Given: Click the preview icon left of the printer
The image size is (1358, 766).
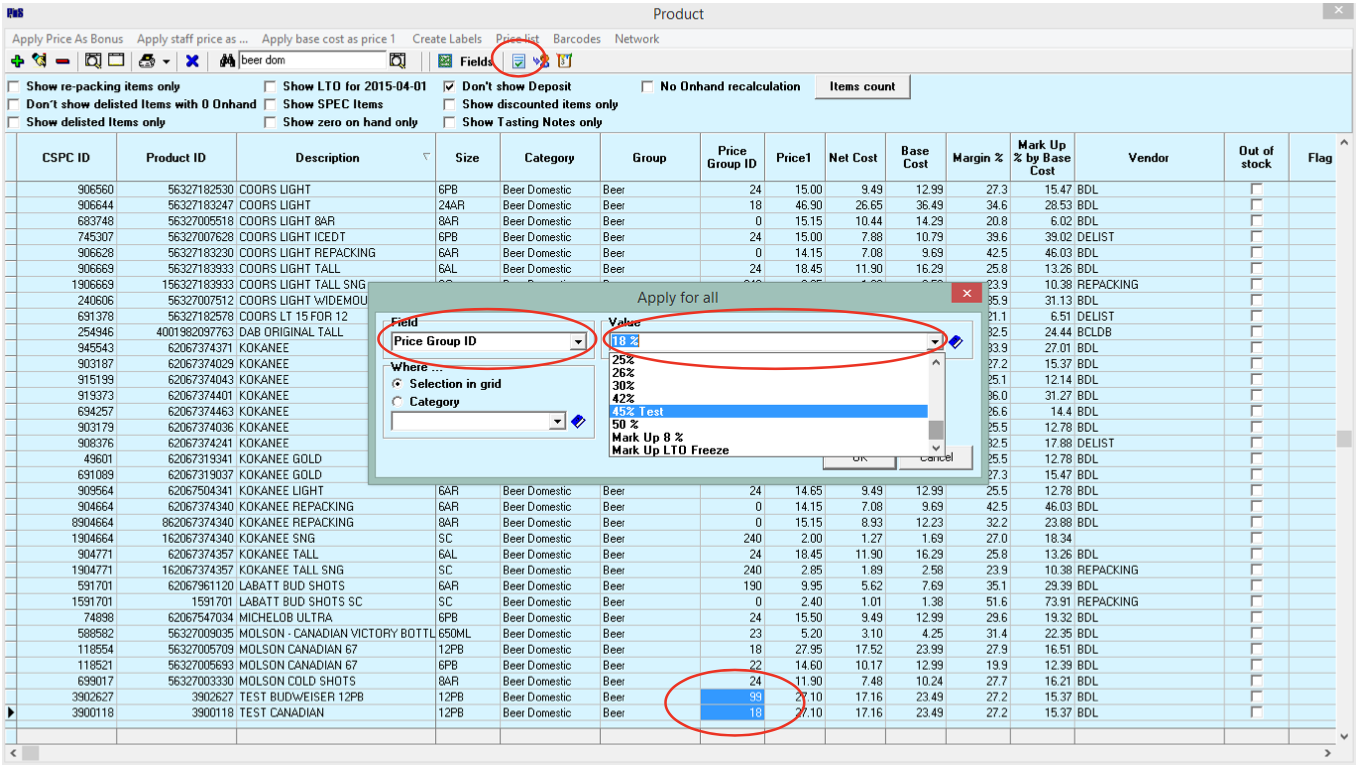Looking at the screenshot, I should (x=93, y=61).
